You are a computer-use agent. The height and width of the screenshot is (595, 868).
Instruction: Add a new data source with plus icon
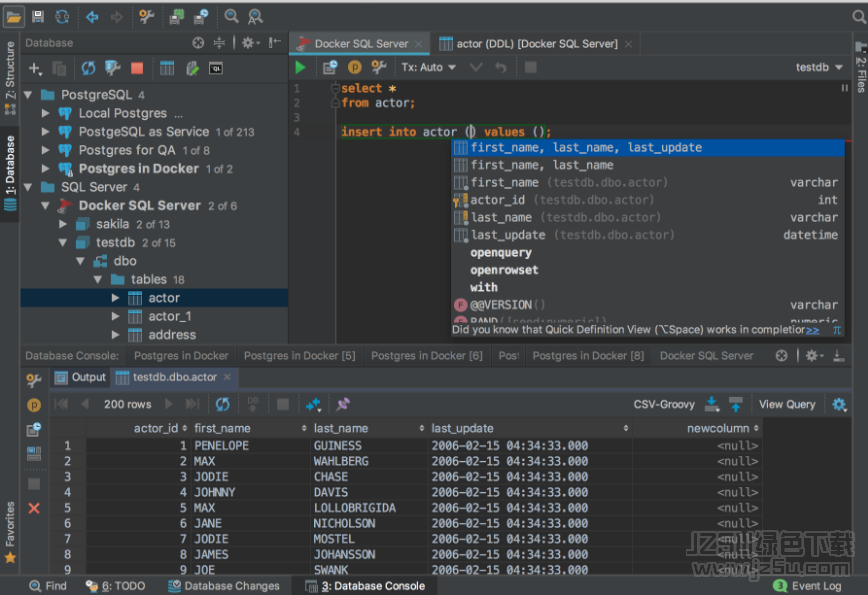35,68
